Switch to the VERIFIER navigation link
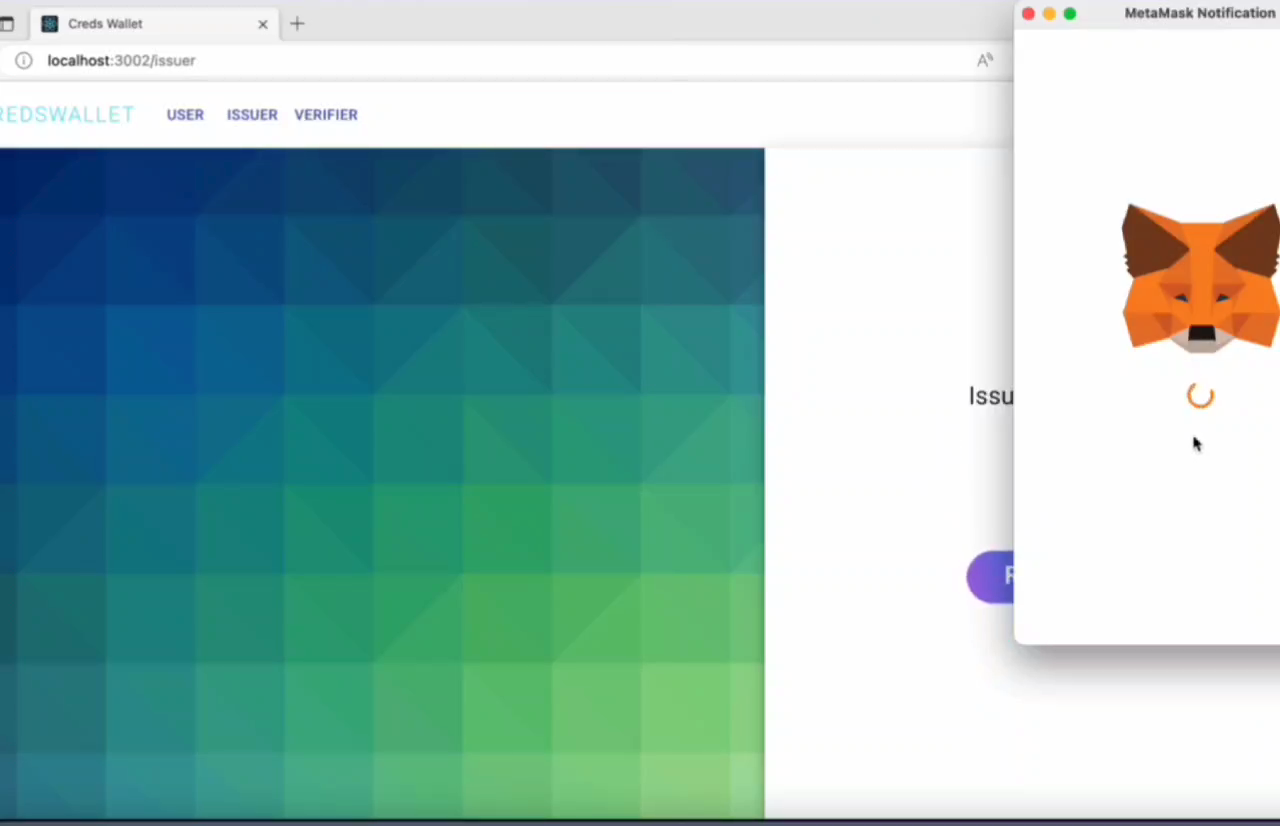 click(x=326, y=115)
